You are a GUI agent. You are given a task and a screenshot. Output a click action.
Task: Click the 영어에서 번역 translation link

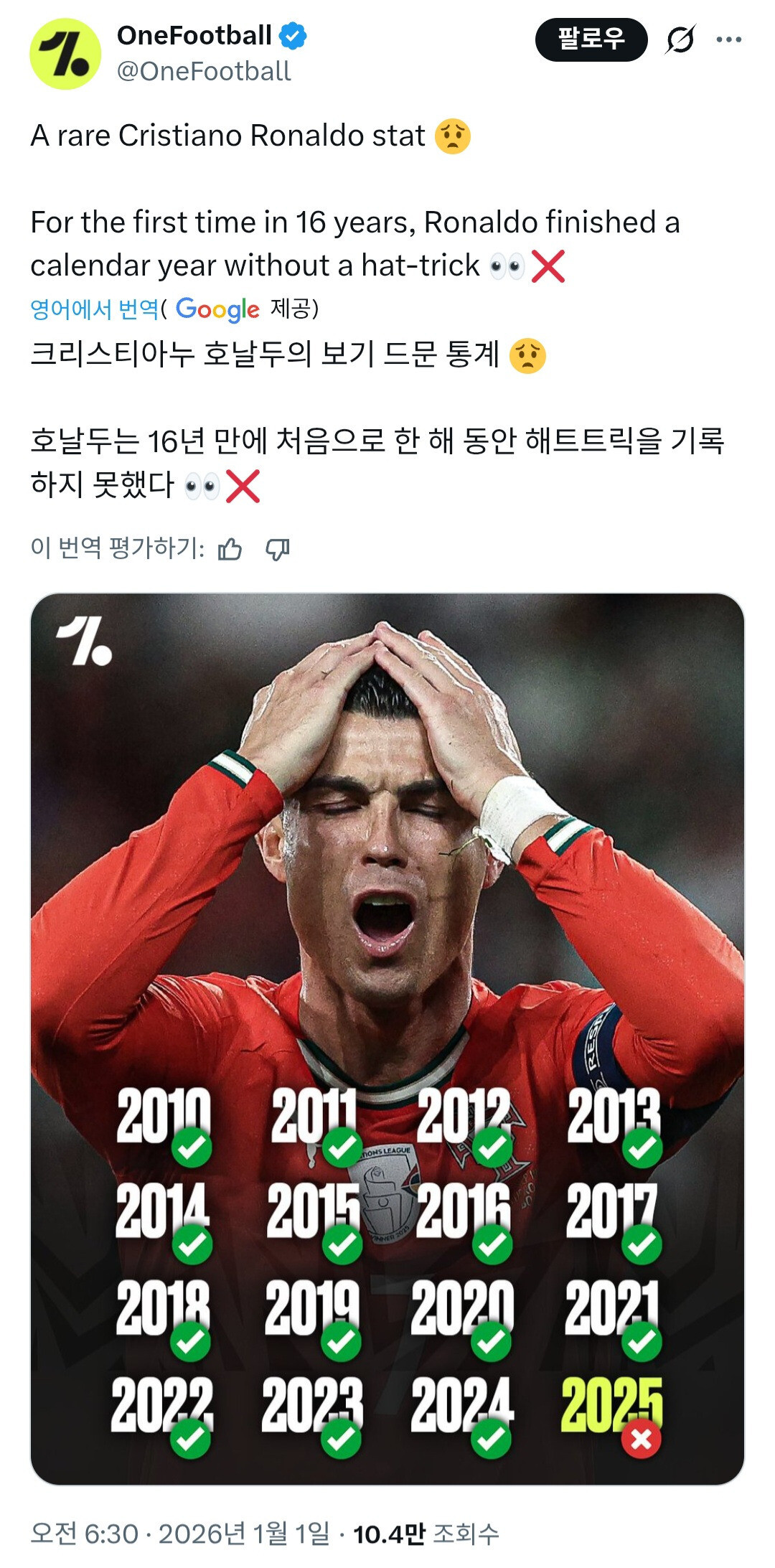[x=94, y=309]
